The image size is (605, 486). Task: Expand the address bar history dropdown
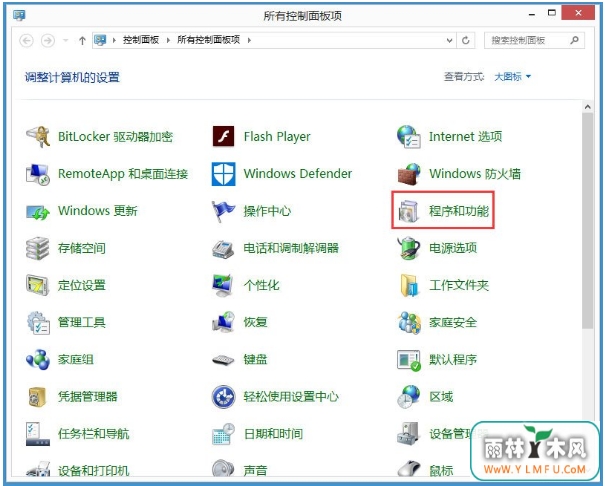449,40
